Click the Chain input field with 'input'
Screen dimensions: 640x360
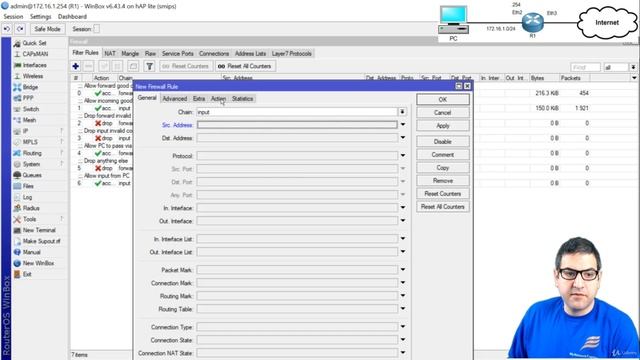(297, 112)
